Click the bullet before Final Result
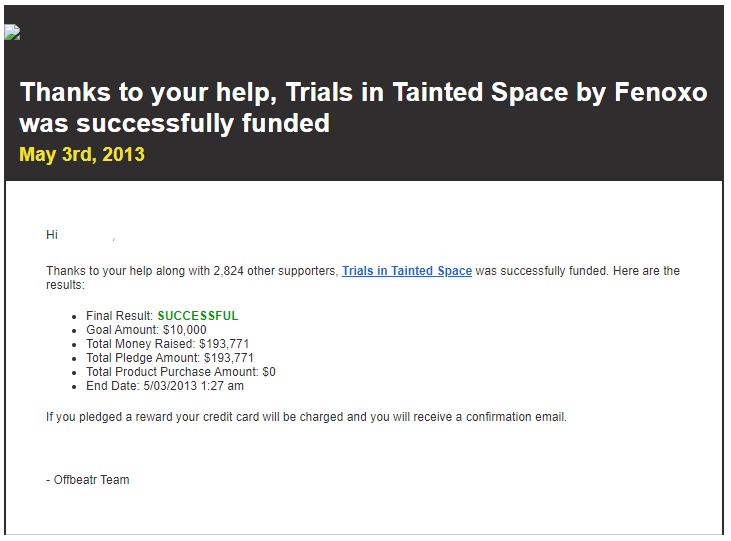This screenshot has width=731, height=541. click(x=74, y=317)
